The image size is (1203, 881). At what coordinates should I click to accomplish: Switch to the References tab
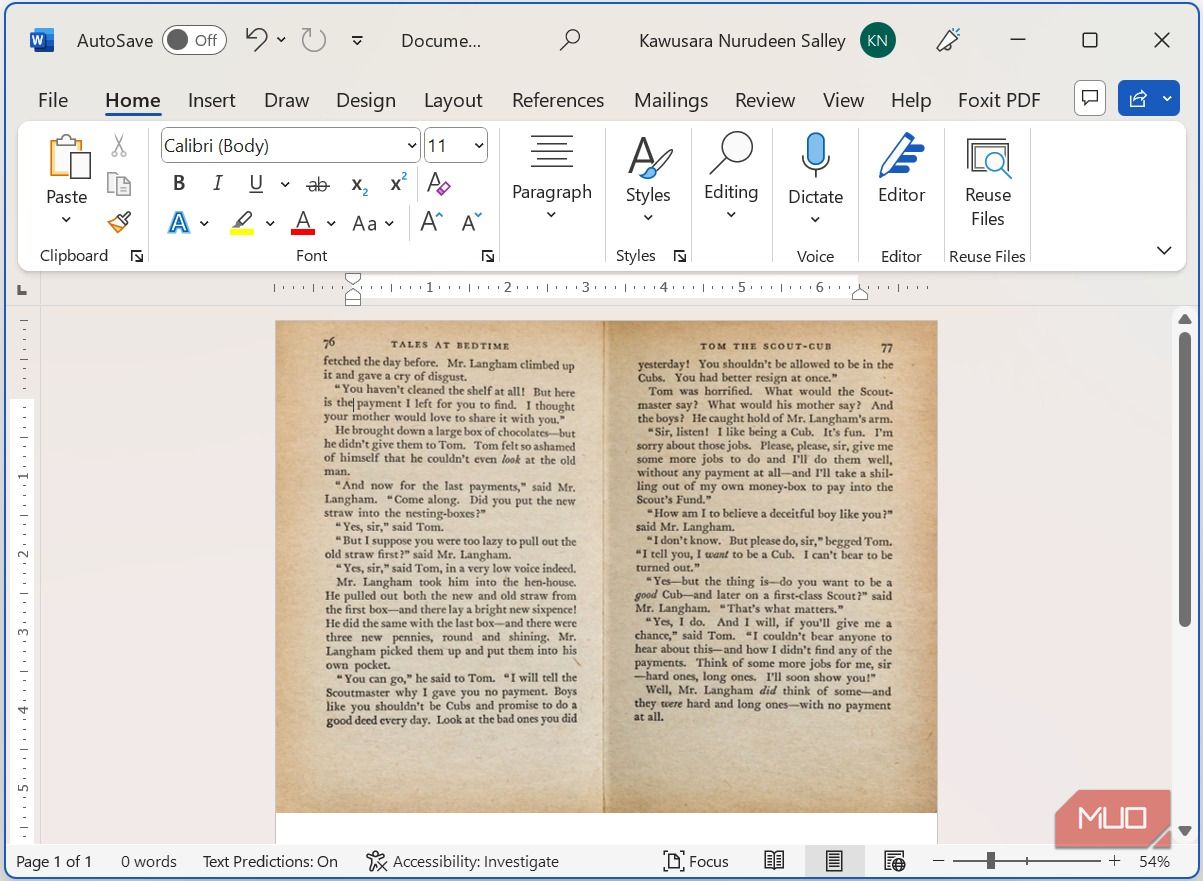[x=557, y=100]
